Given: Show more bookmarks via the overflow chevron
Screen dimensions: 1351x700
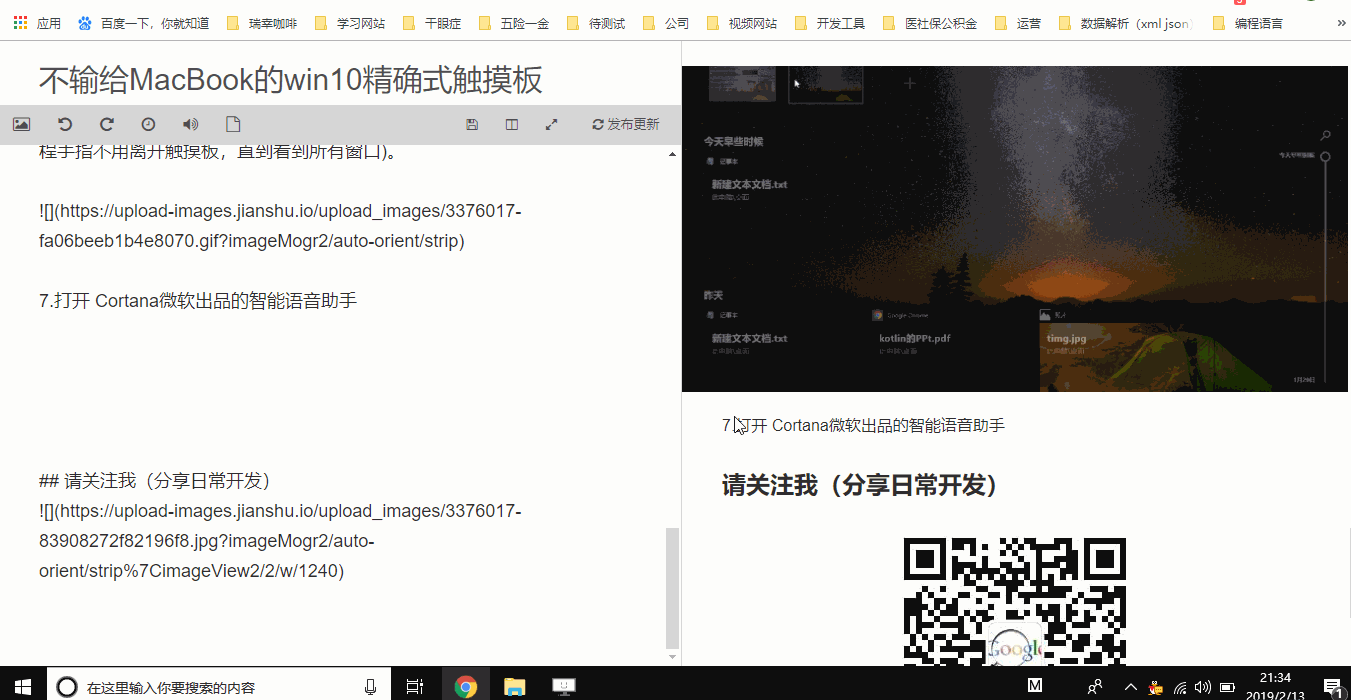Looking at the screenshot, I should pos(1340,23).
